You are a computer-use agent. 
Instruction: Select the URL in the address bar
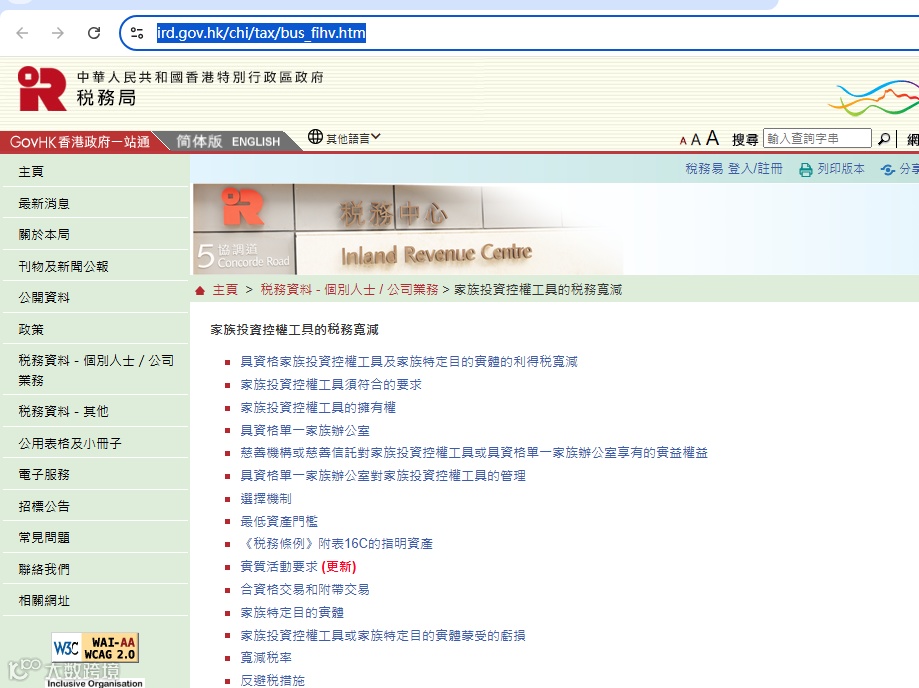click(261, 33)
